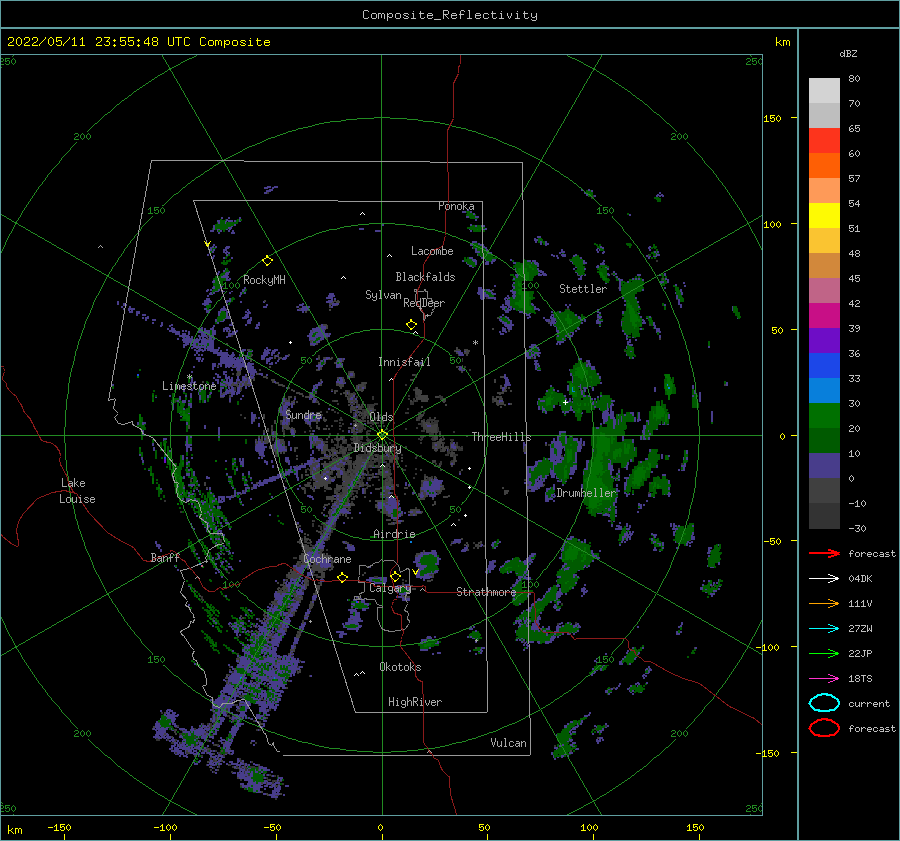Click the Drumheller city label
900x841 pixels.
[x=585, y=493]
